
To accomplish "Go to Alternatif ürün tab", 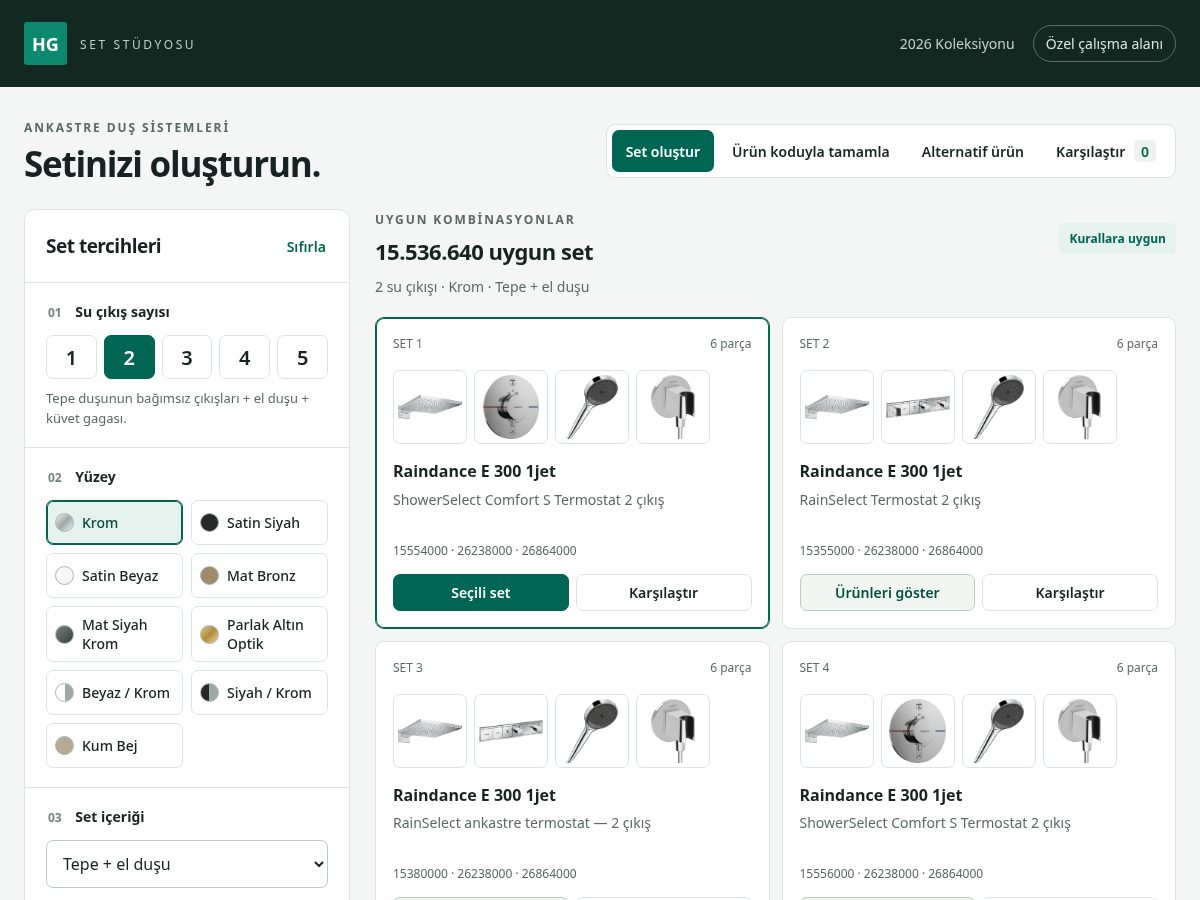I will (x=973, y=151).
